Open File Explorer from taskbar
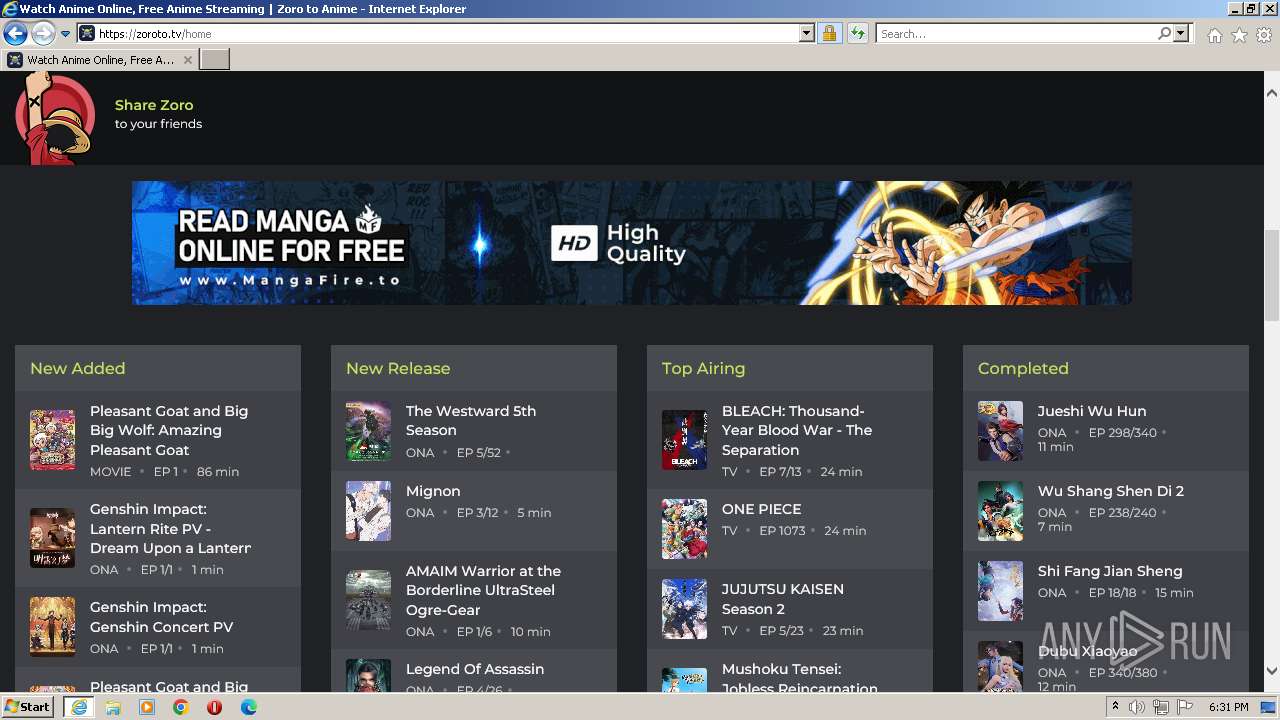The height and width of the screenshot is (720, 1280). point(113,707)
